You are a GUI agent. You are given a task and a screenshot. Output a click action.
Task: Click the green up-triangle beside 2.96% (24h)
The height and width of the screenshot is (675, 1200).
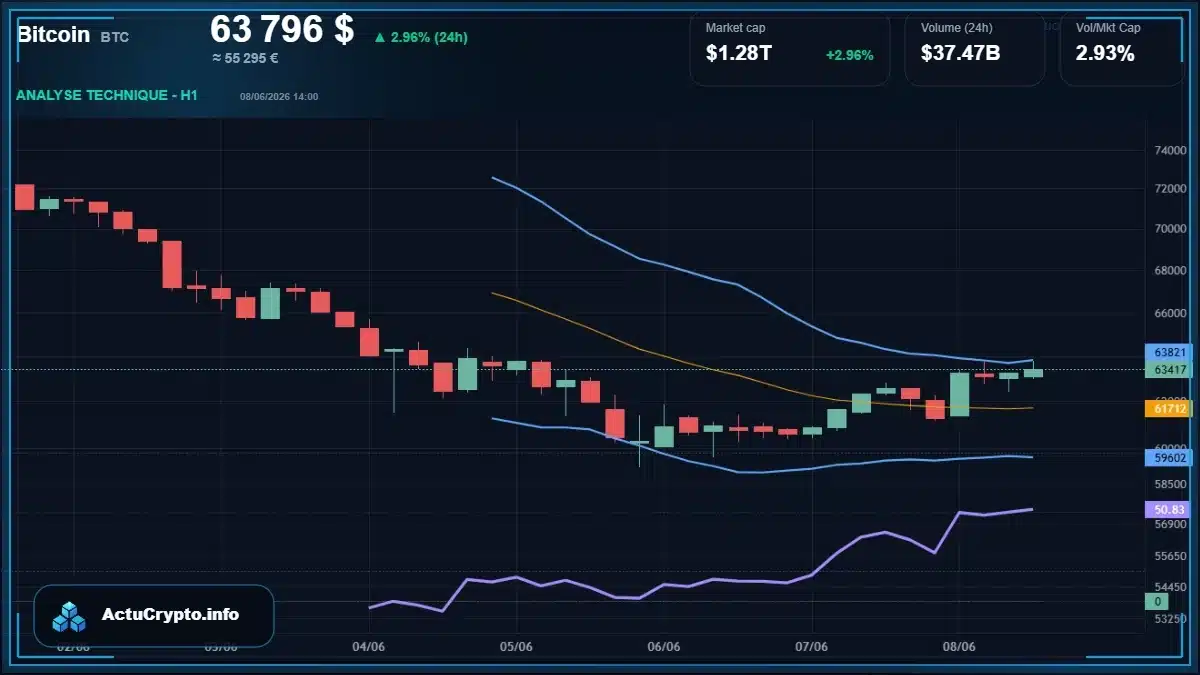click(380, 38)
